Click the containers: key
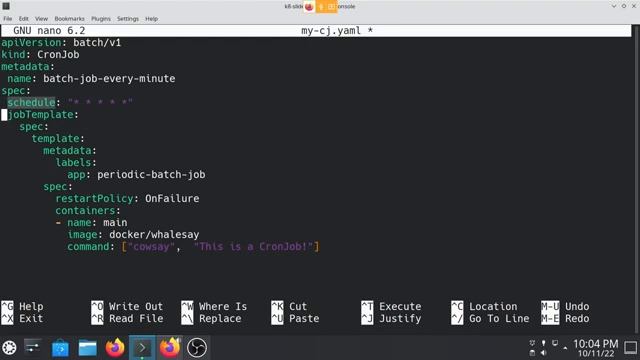The width and height of the screenshot is (640, 360). 88,211
